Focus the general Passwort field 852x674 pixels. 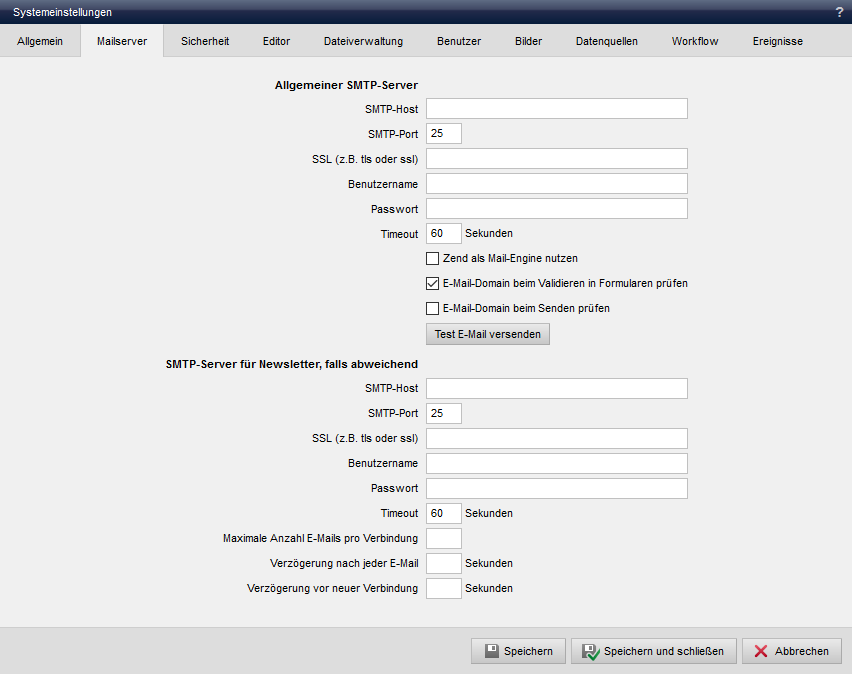(556, 209)
